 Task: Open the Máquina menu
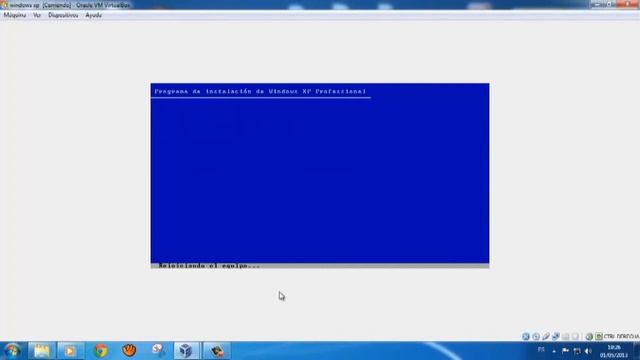tap(15, 15)
